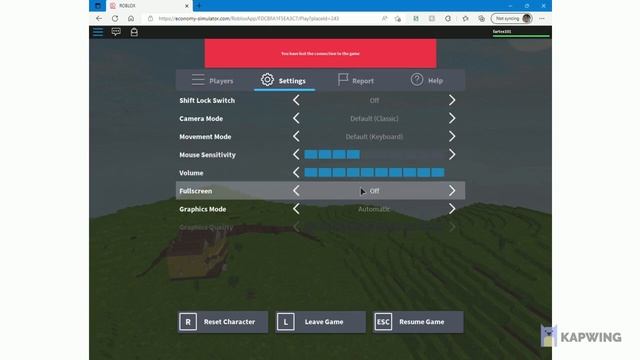Image resolution: width=640 pixels, height=360 pixels.
Task: Click the Default (Classic) camera value
Action: (x=374, y=118)
